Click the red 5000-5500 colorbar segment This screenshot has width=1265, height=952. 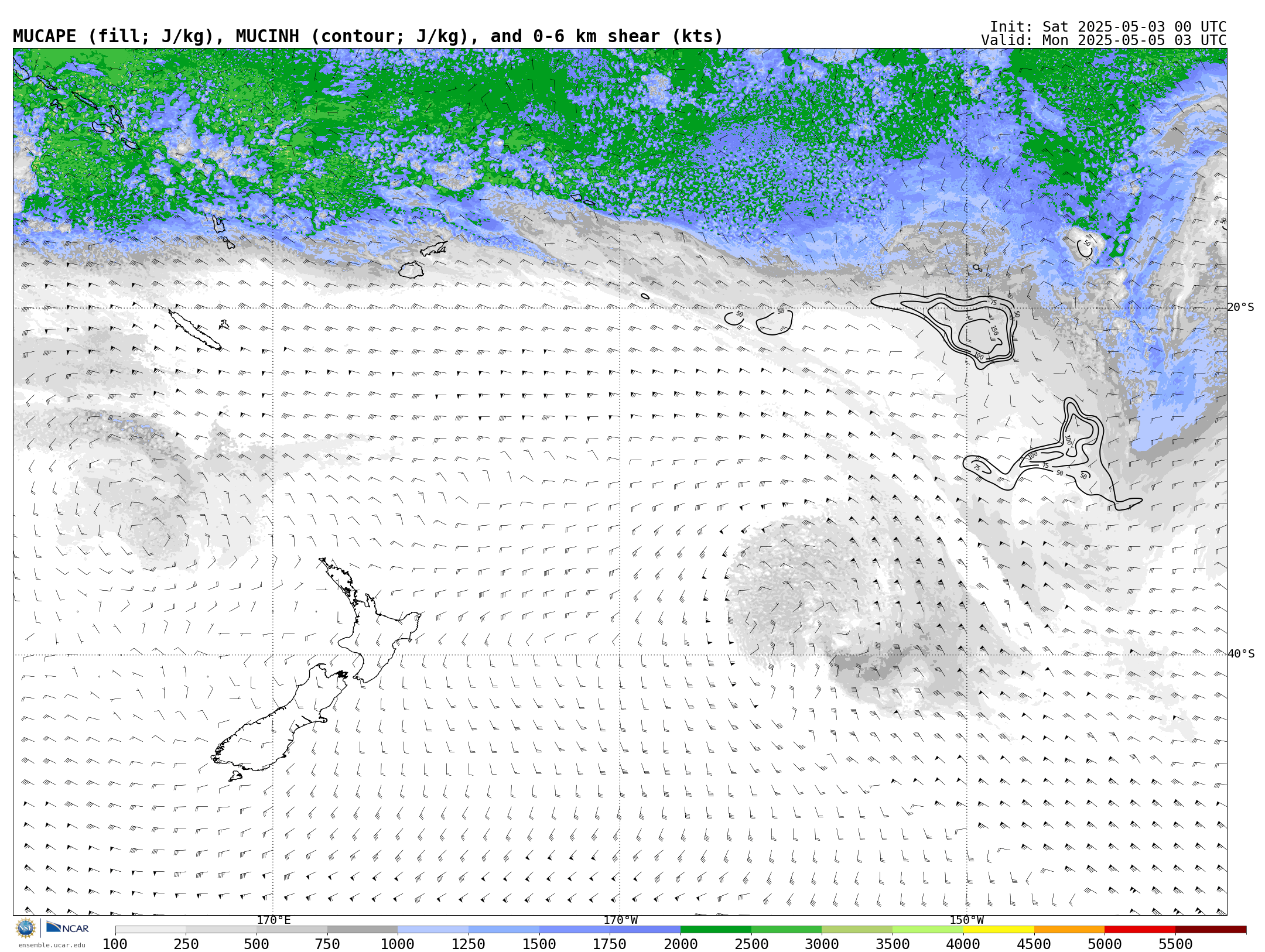1140,930
